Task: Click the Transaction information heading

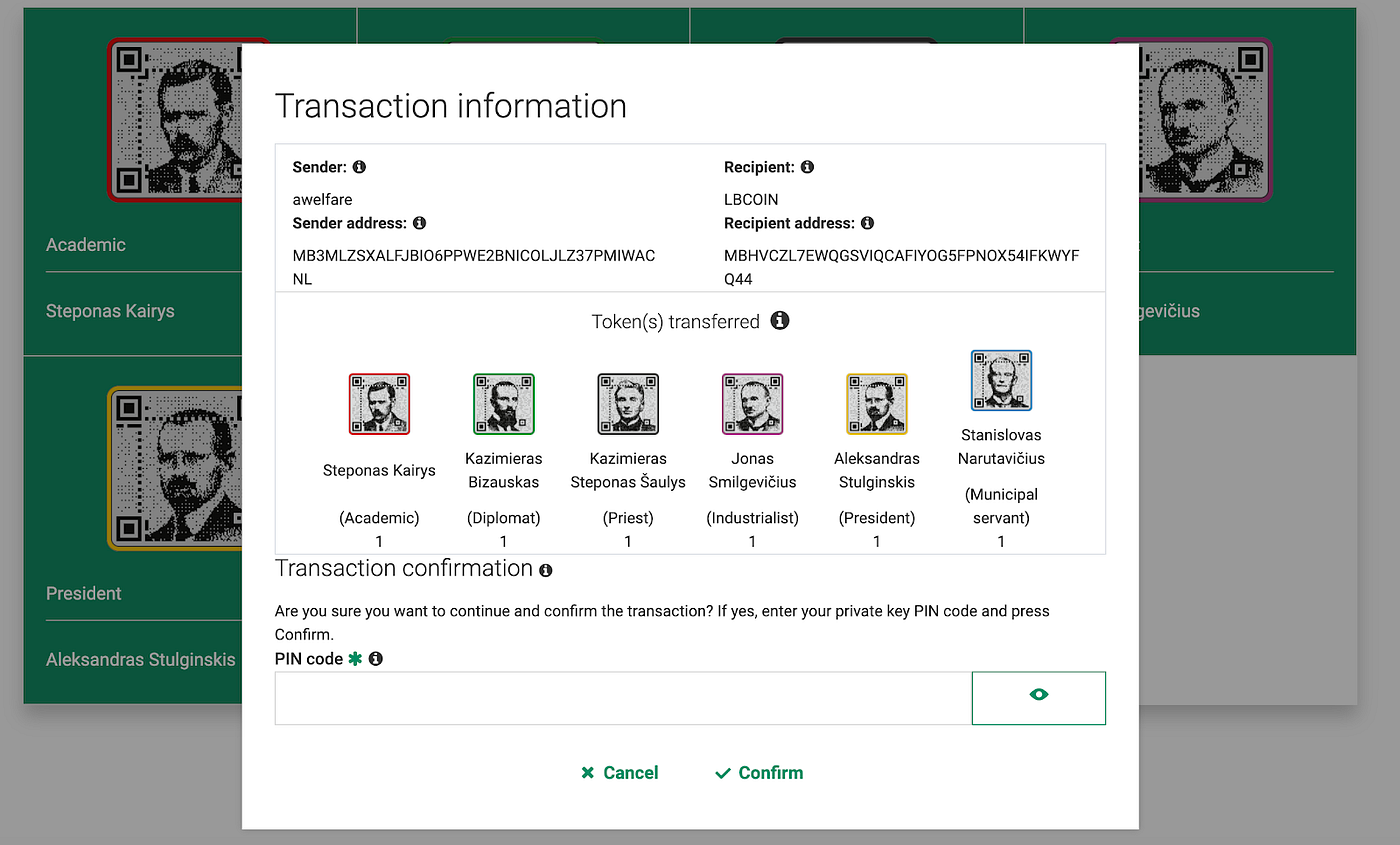Action: (x=451, y=106)
